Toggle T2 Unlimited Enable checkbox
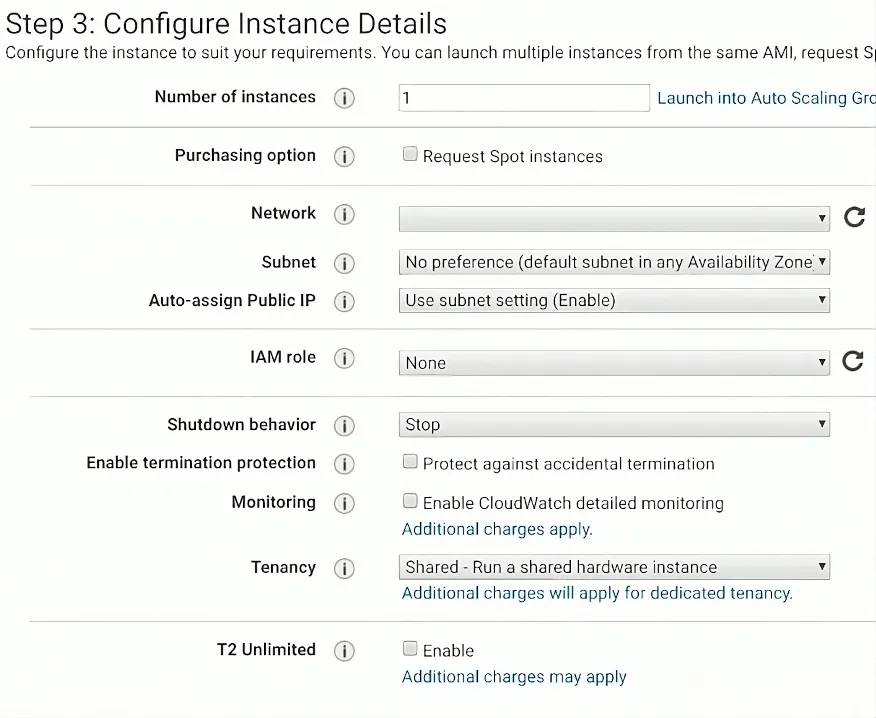The height and width of the screenshot is (718, 876). pos(410,648)
